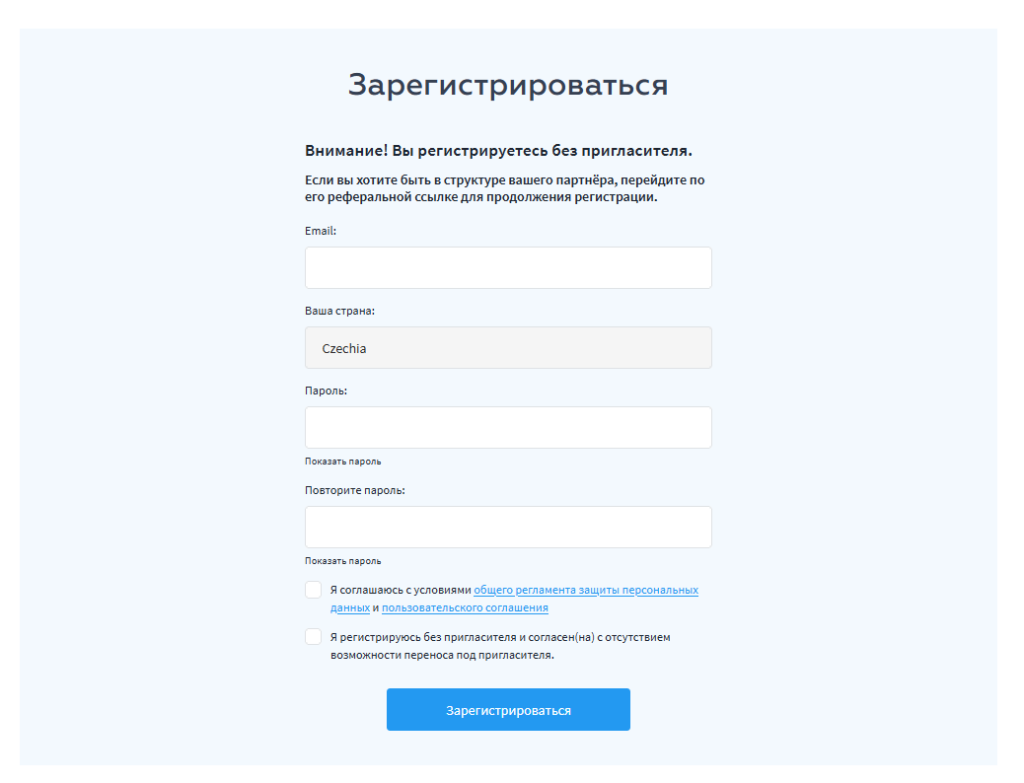Open общего регламента защиты персональных link
This screenshot has height=783, width=1024.
[x=586, y=590]
